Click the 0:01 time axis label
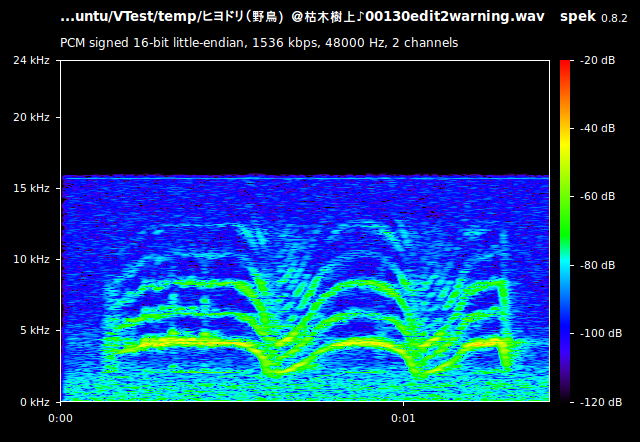Screen dimensions: 640x442 pyautogui.click(x=403, y=418)
